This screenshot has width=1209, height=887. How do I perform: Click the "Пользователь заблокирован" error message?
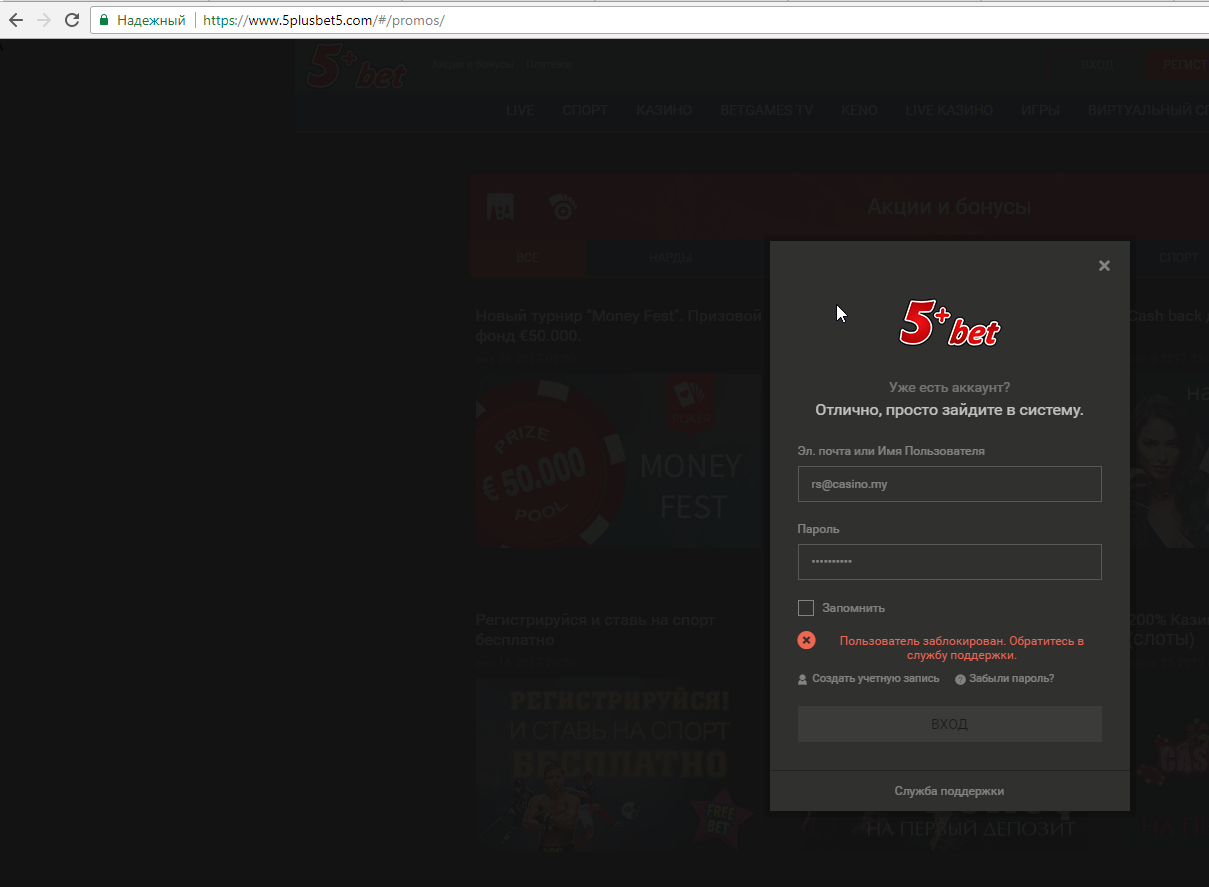coord(962,648)
